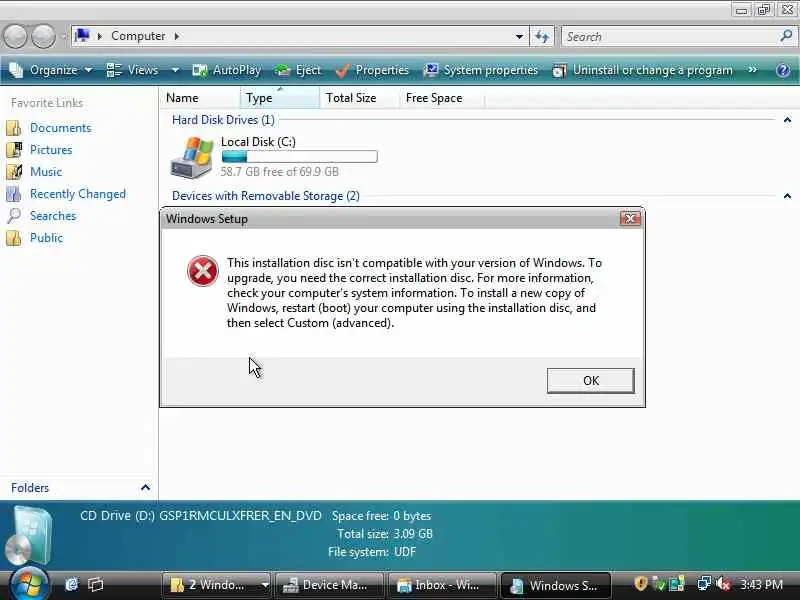Open the 2 Windows taskbar group
Image resolution: width=800 pixels, height=600 pixels.
point(217,585)
